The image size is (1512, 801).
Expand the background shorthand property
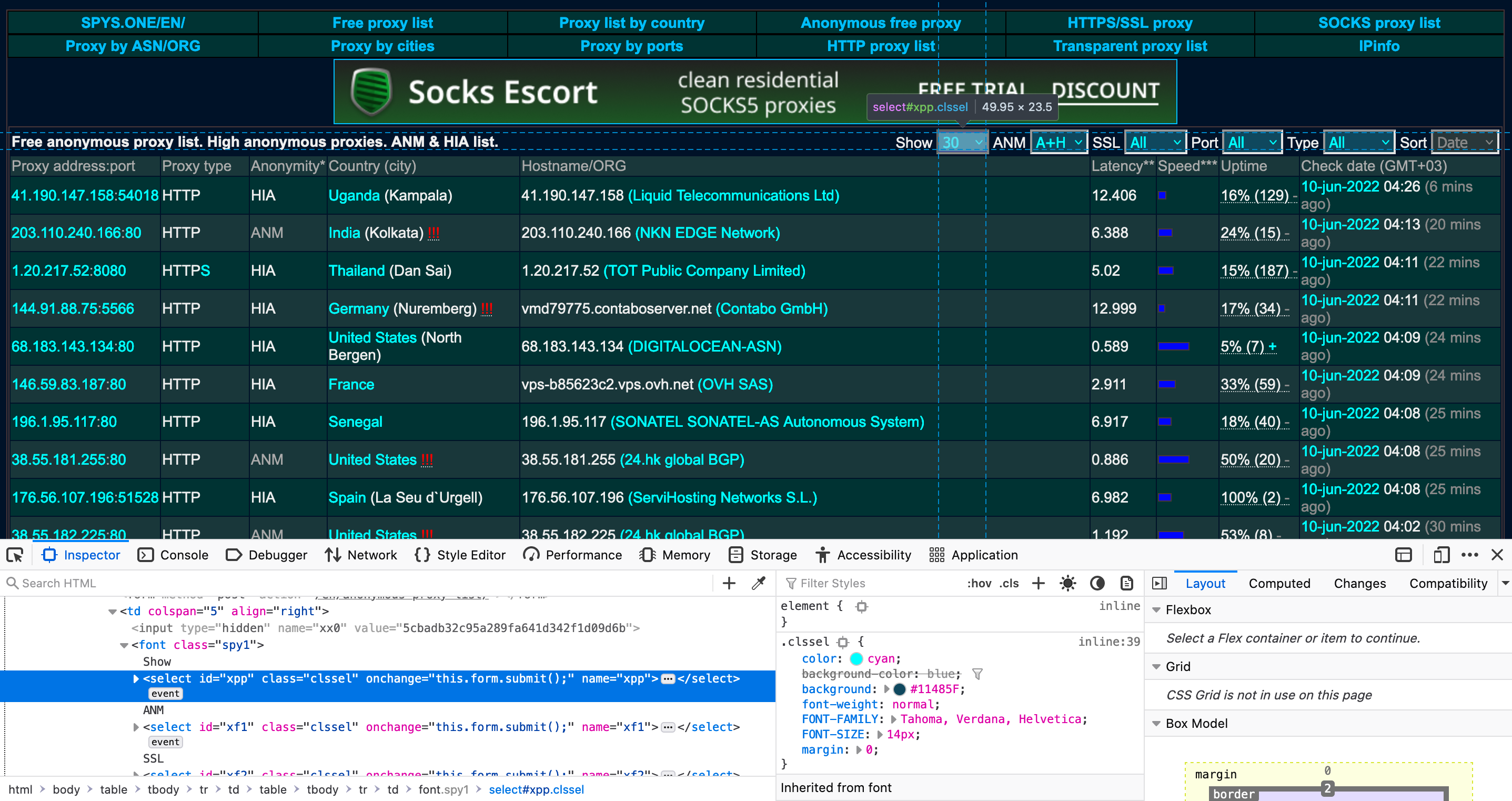click(886, 689)
